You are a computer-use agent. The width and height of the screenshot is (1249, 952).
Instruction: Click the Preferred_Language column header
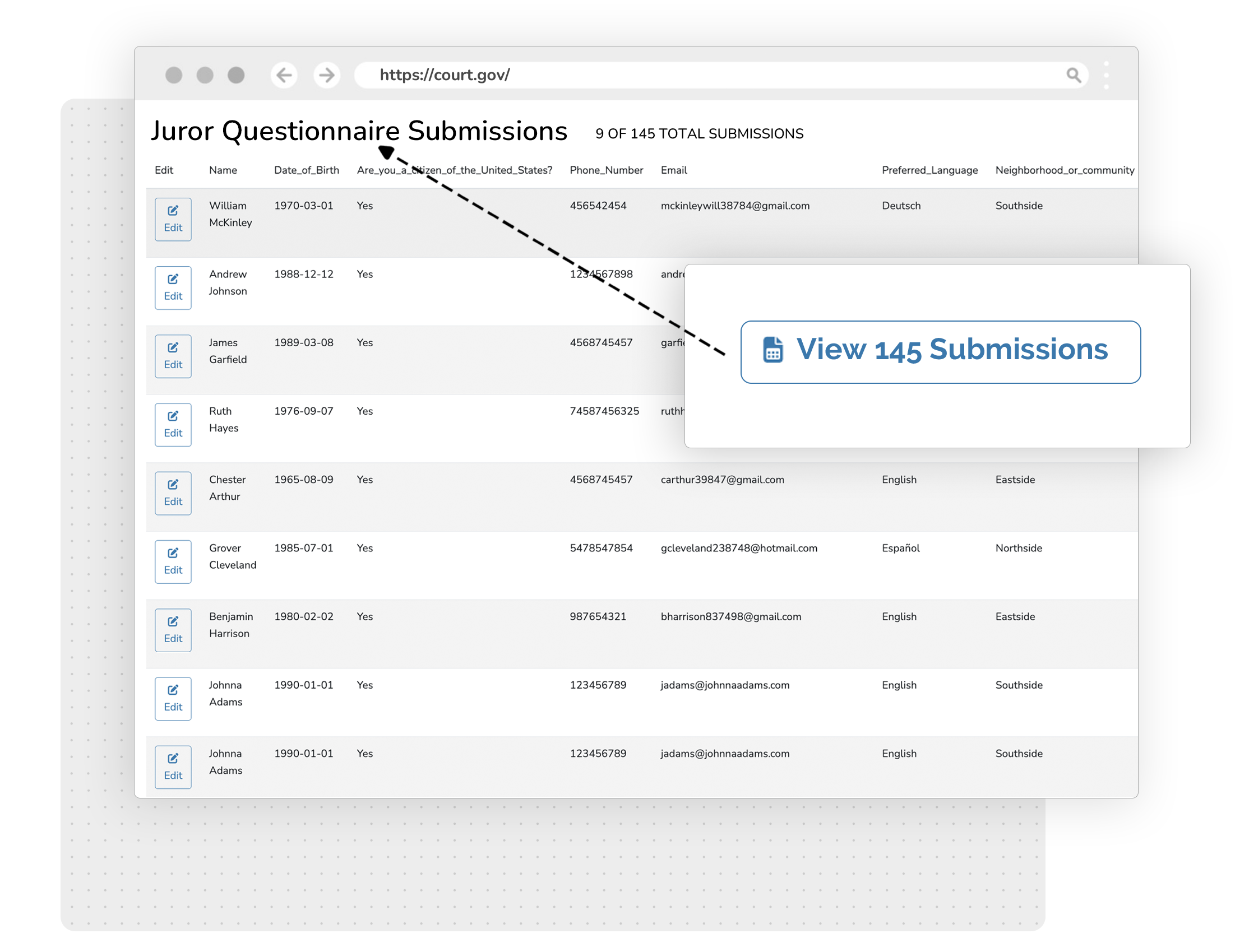[x=930, y=170]
